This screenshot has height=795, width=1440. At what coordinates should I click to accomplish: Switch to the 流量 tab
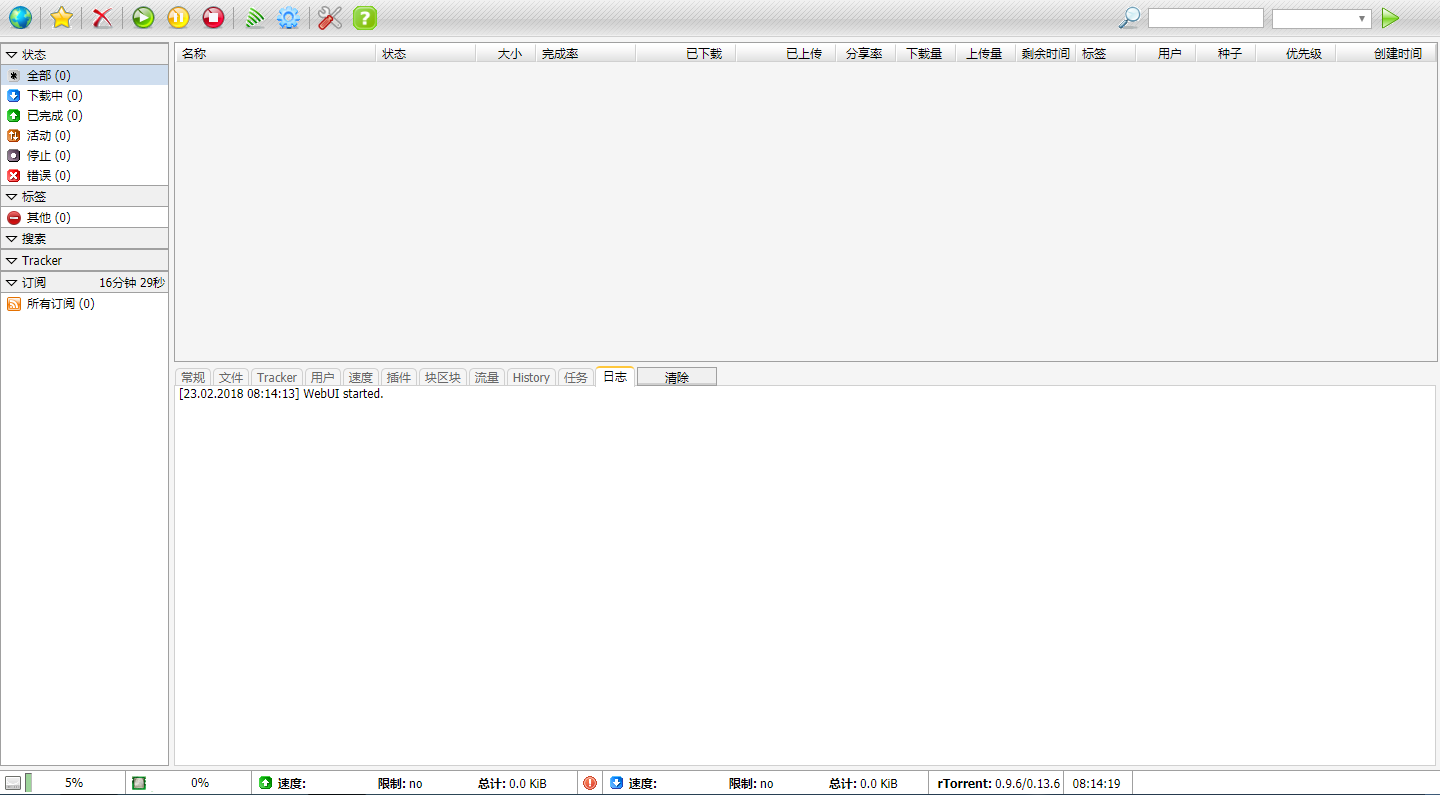pyautogui.click(x=487, y=377)
